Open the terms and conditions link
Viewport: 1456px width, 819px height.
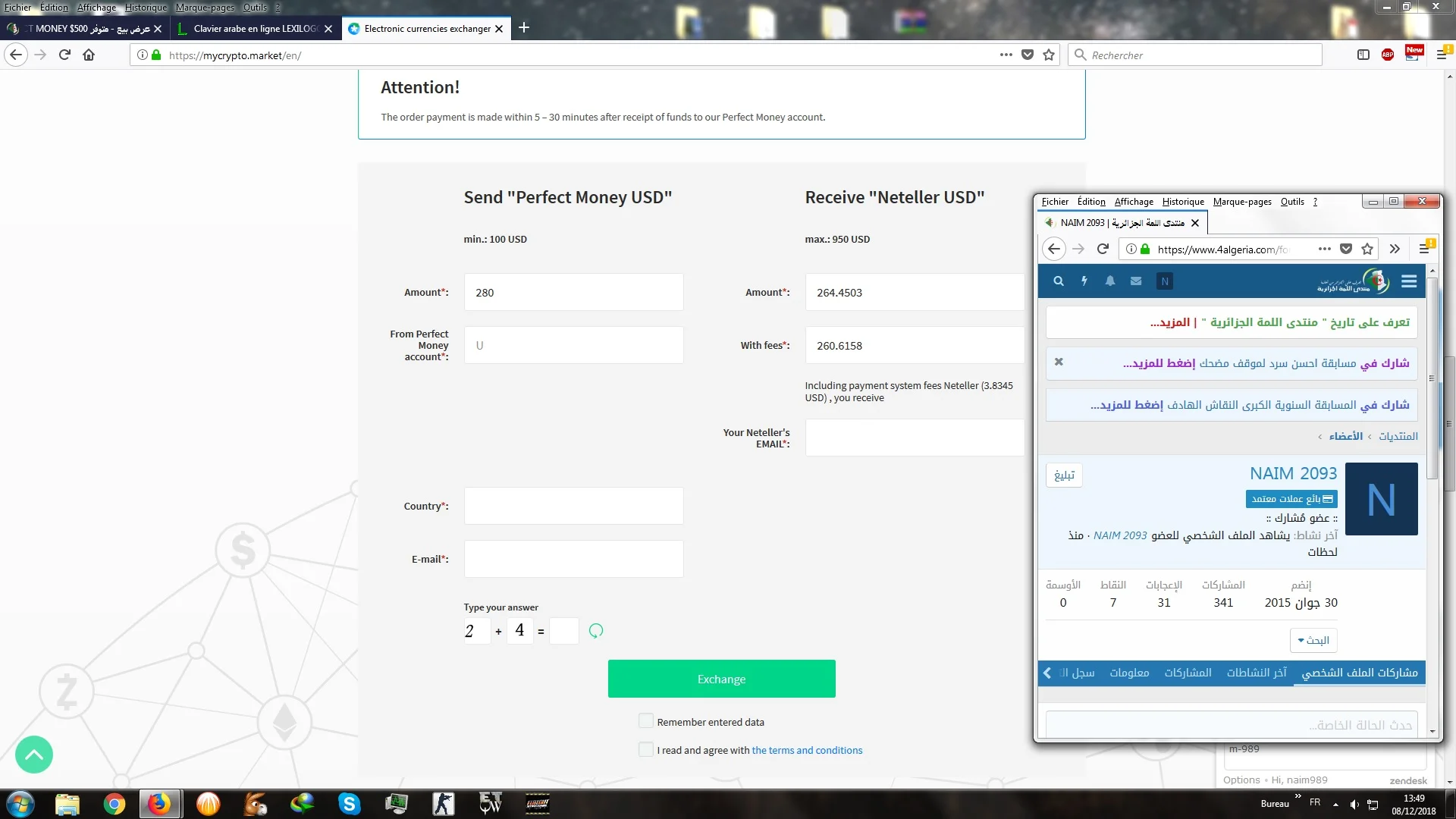coord(807,751)
